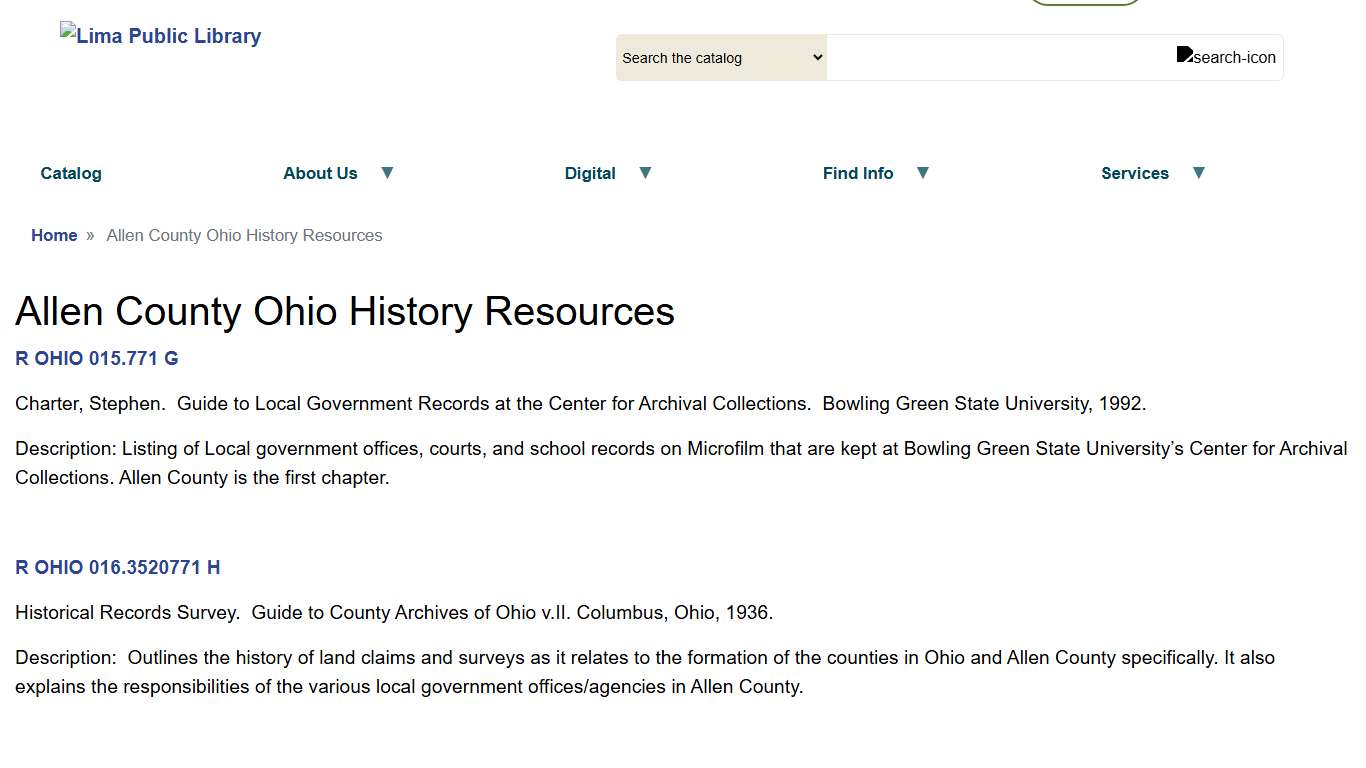
Task: Click the Lima Public Library logo
Action: [160, 35]
